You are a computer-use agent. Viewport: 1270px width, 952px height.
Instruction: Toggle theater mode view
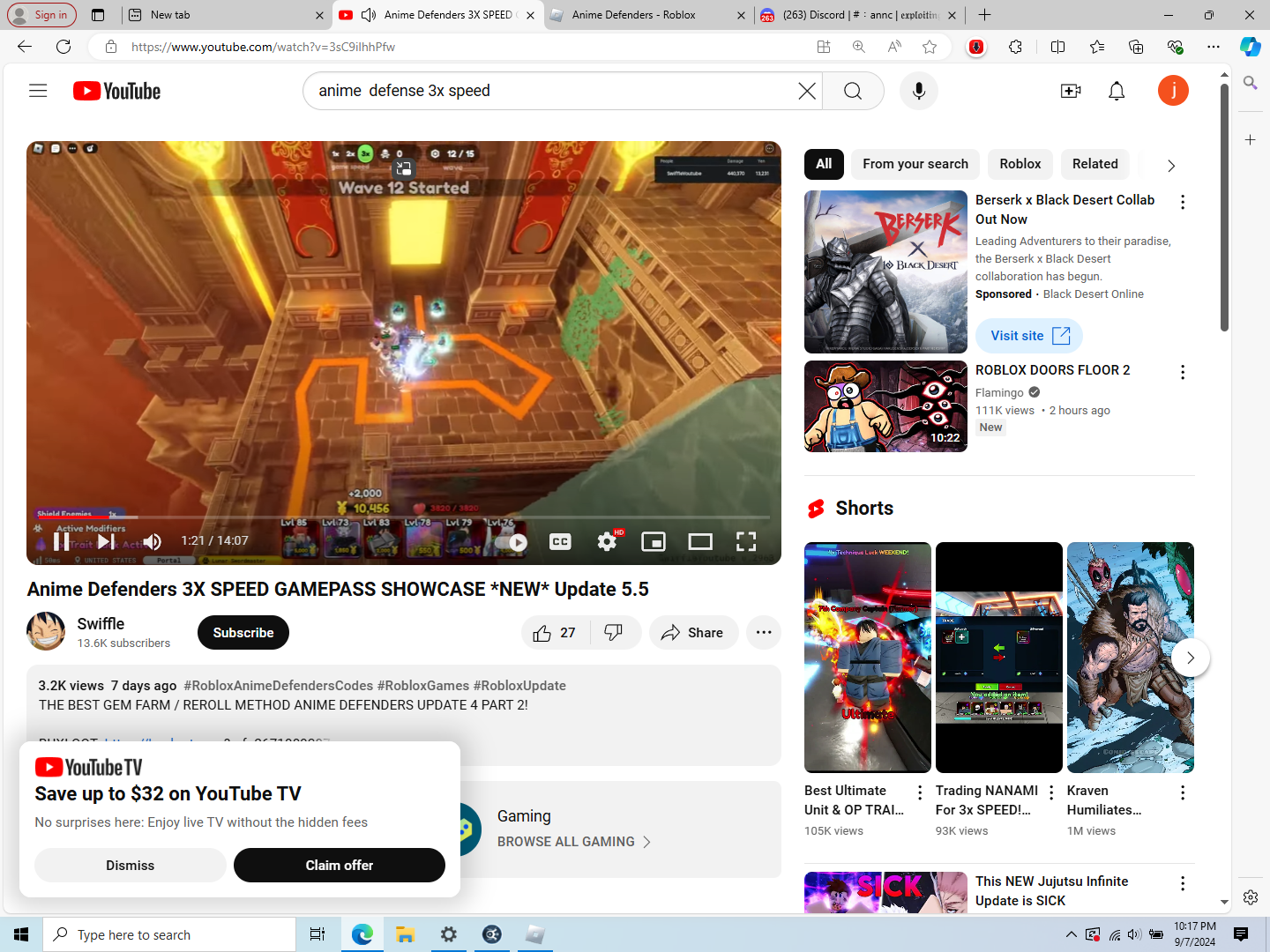tap(700, 541)
